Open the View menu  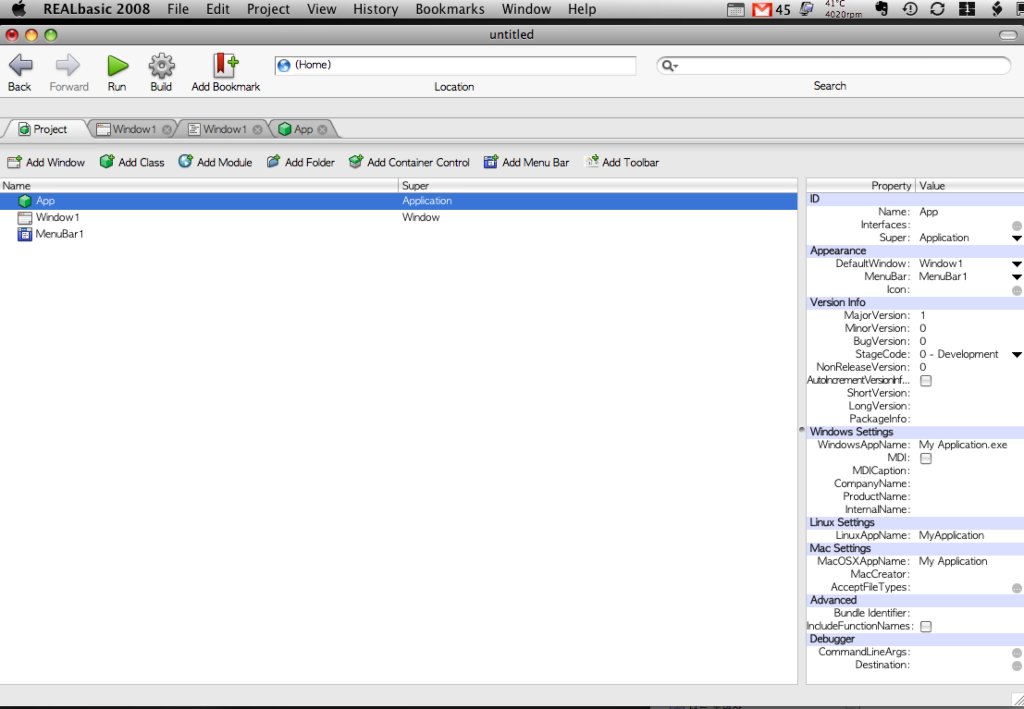pos(322,9)
